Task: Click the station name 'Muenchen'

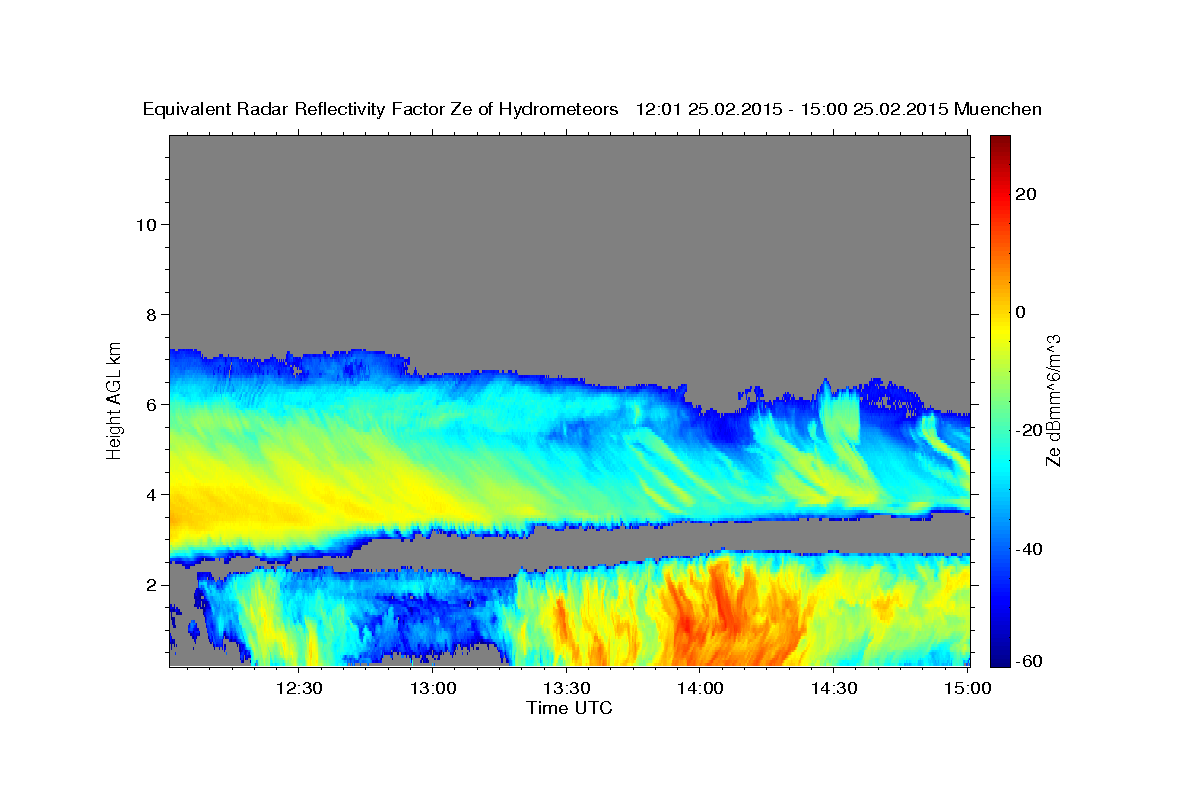Action: click(998, 110)
